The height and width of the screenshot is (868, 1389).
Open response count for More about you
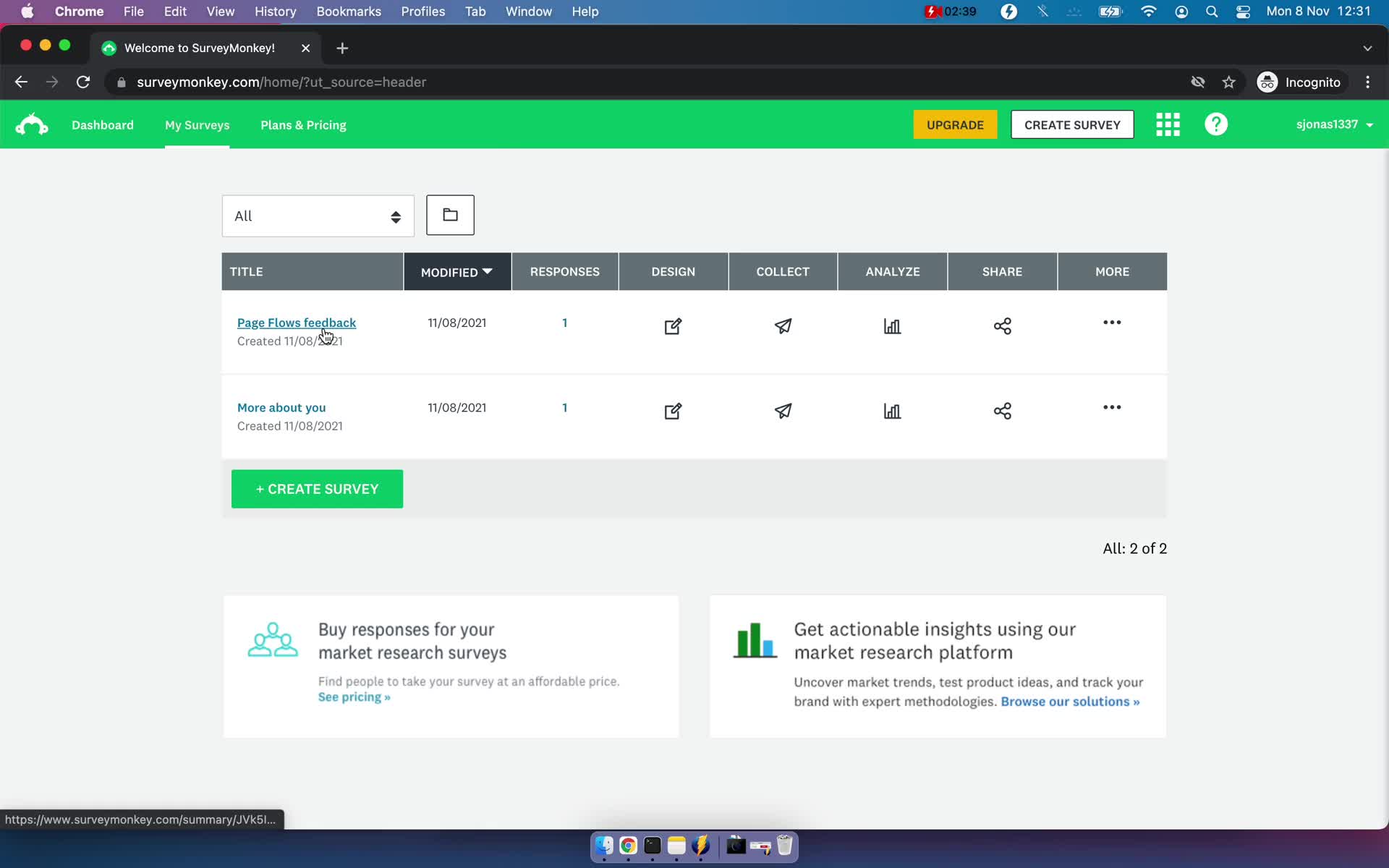[x=564, y=407]
